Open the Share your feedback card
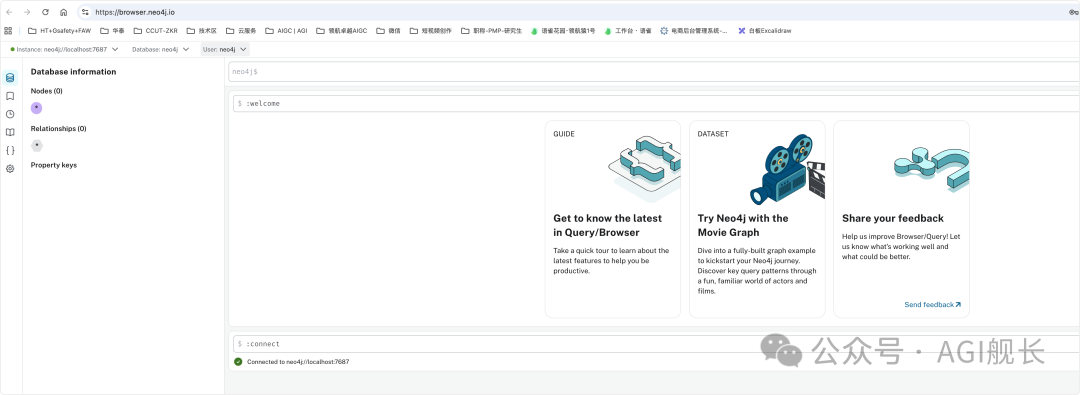This screenshot has width=1080, height=395. pos(902,219)
